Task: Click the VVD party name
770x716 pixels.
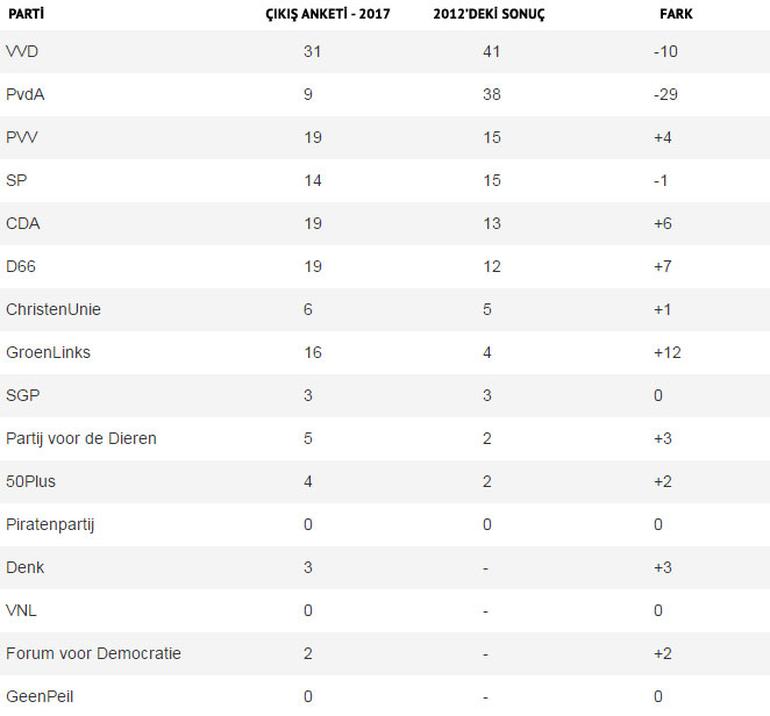Action: click(x=22, y=51)
